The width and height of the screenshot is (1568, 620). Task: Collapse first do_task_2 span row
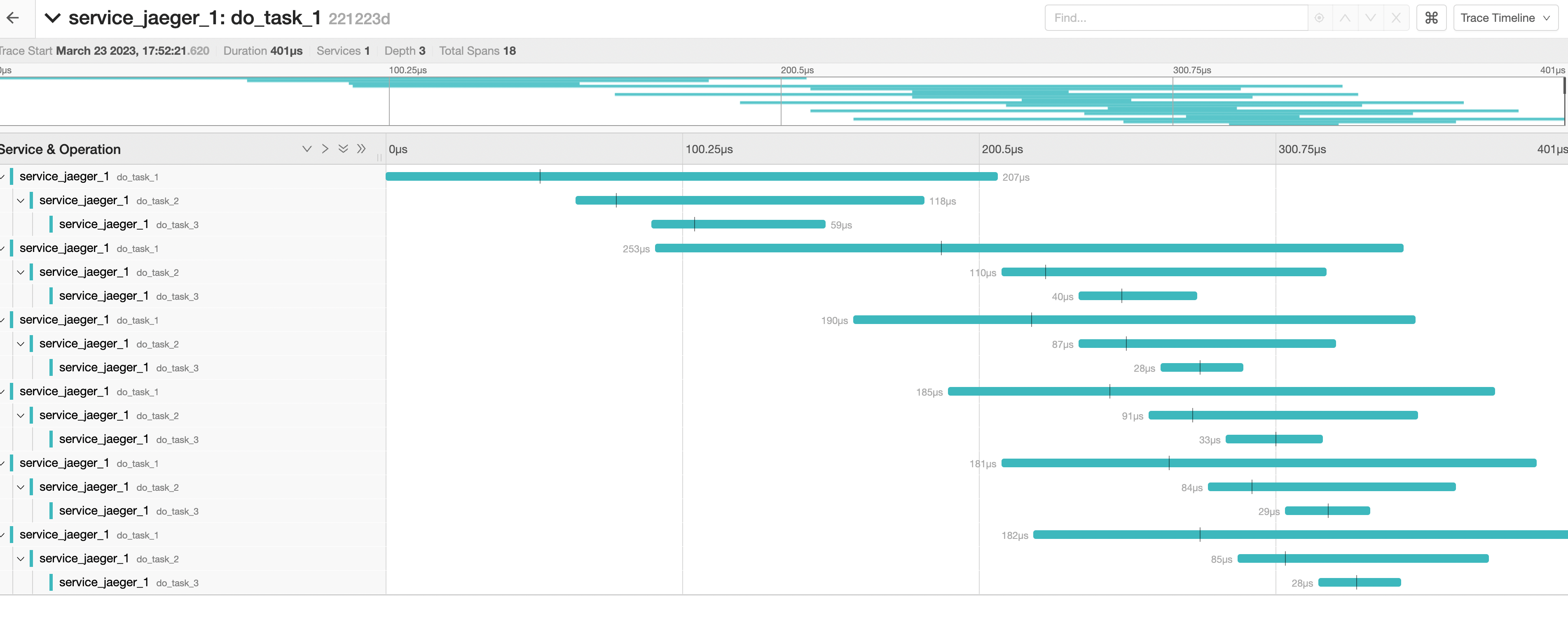tap(21, 201)
